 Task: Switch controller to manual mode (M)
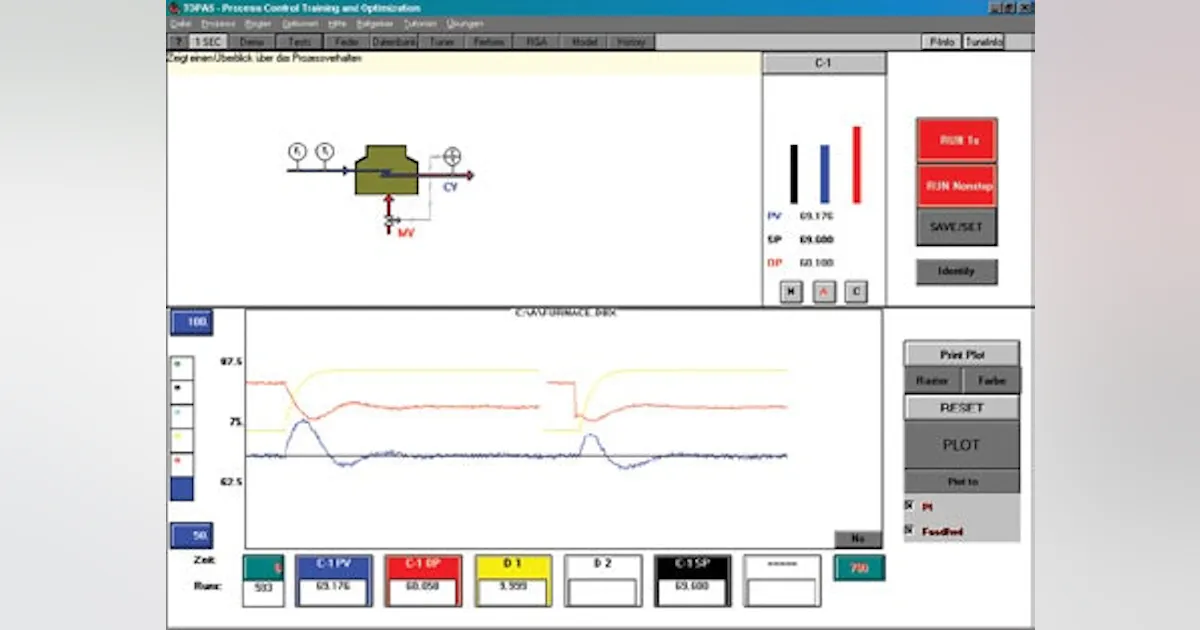point(792,292)
